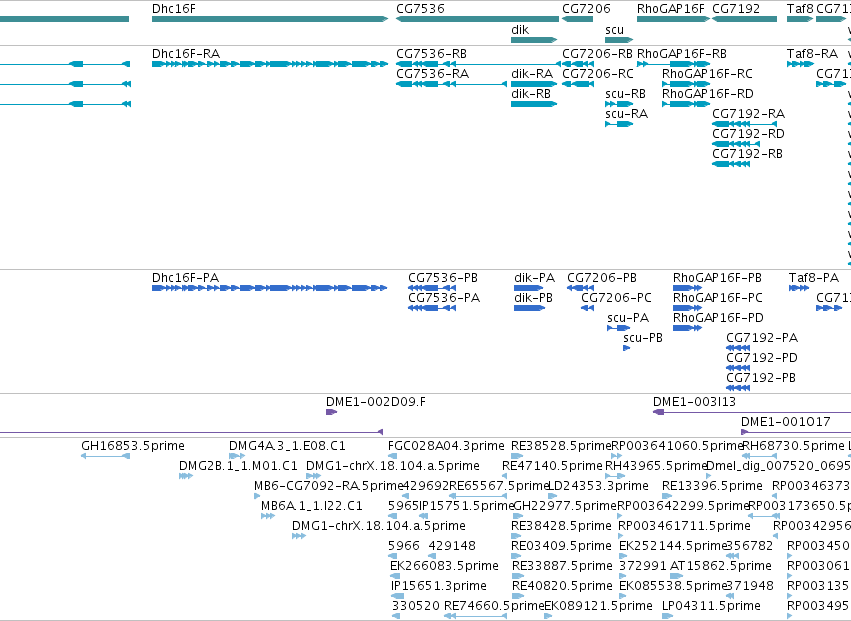851x621 pixels.
Task: Select the scu-RB transcript
Action: click(619, 104)
